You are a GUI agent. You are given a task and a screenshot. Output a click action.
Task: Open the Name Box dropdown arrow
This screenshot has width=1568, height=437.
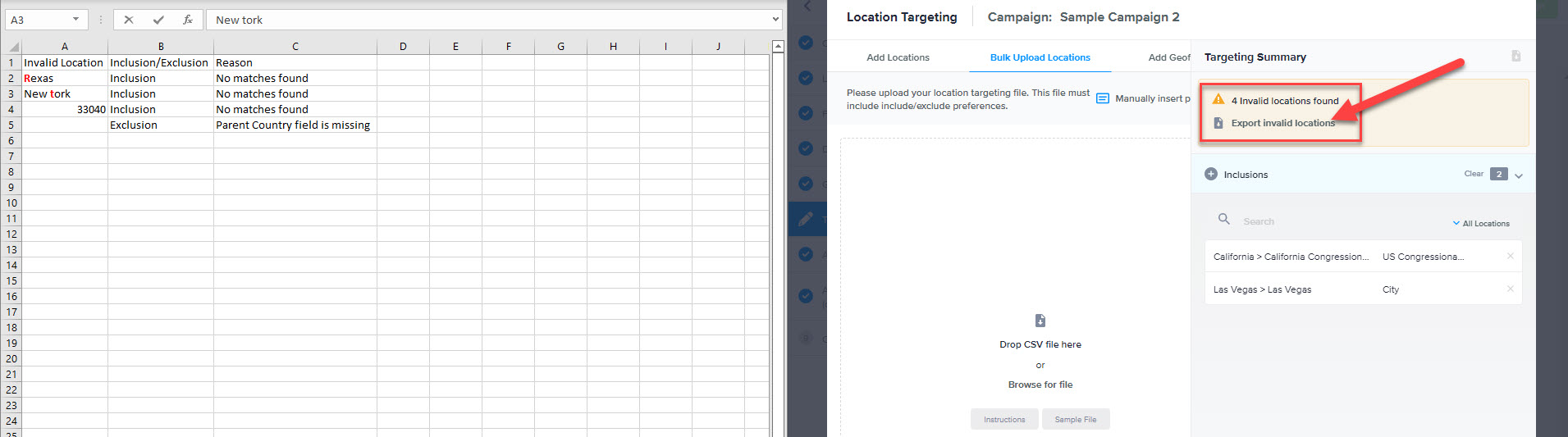point(75,20)
